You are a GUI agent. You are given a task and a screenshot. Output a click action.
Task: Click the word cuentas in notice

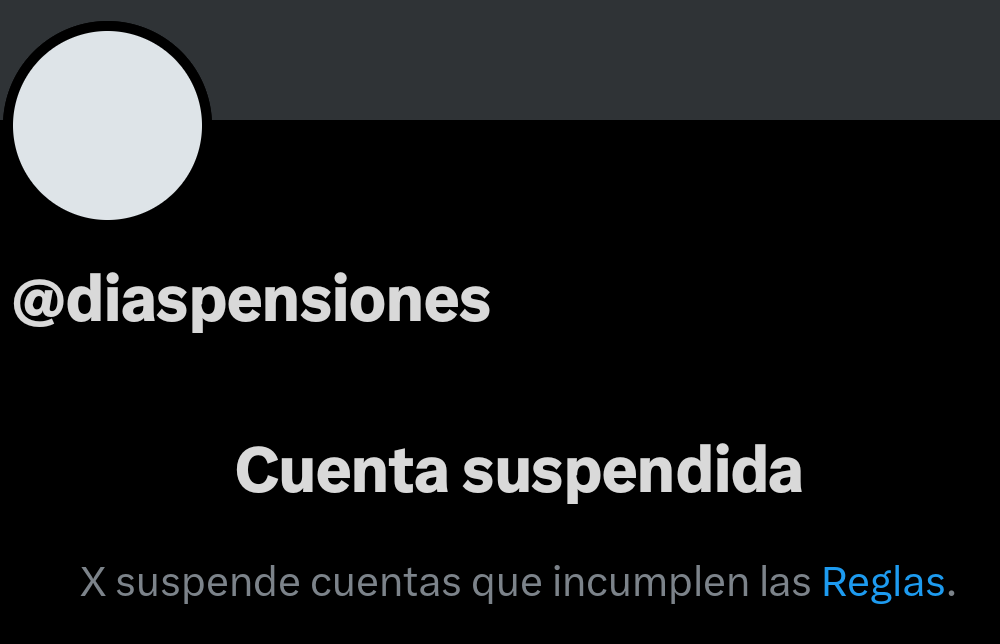click(385, 583)
